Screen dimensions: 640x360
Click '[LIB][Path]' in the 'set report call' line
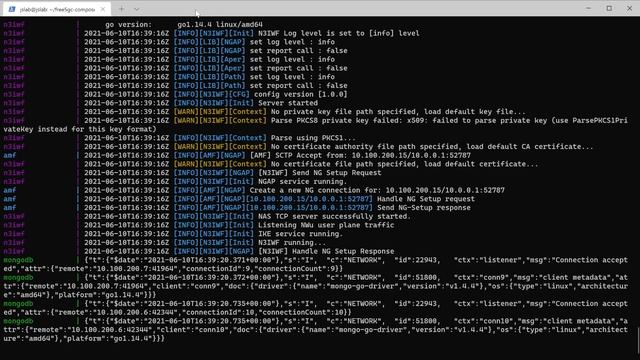click(222, 86)
